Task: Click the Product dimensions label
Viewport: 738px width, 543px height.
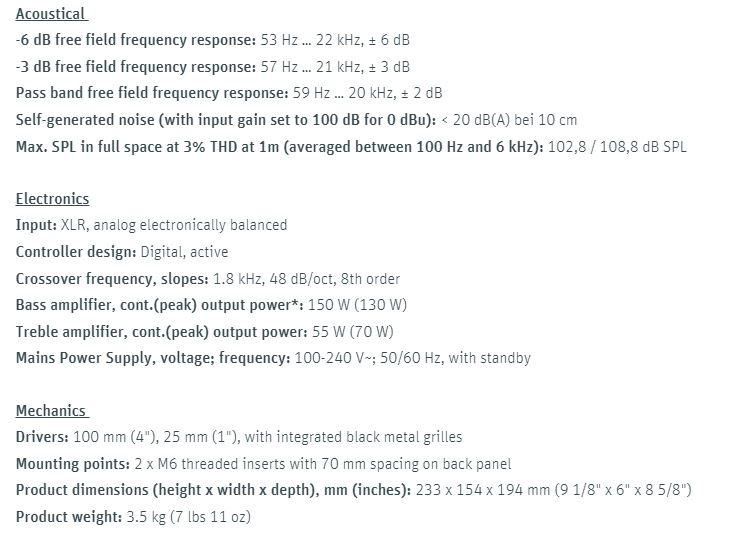Action: 214,490
